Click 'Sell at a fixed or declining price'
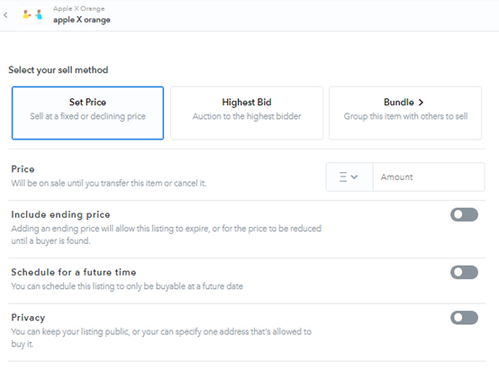The width and height of the screenshot is (499, 380). (88, 116)
